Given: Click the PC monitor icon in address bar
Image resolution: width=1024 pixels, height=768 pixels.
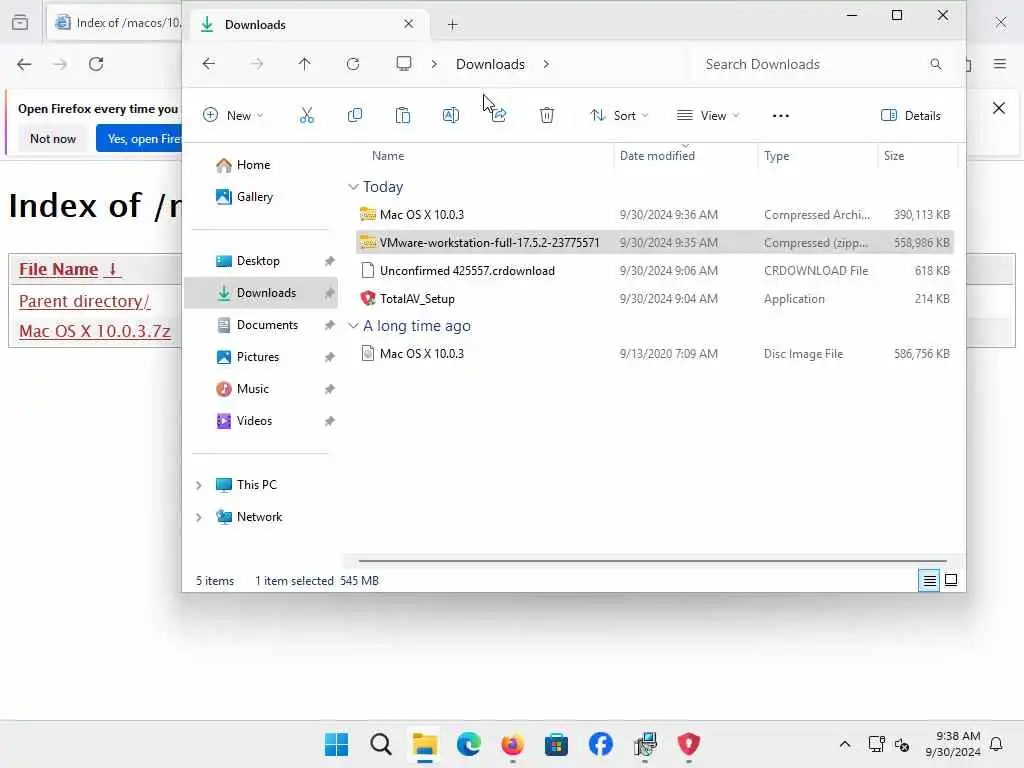Looking at the screenshot, I should (404, 63).
